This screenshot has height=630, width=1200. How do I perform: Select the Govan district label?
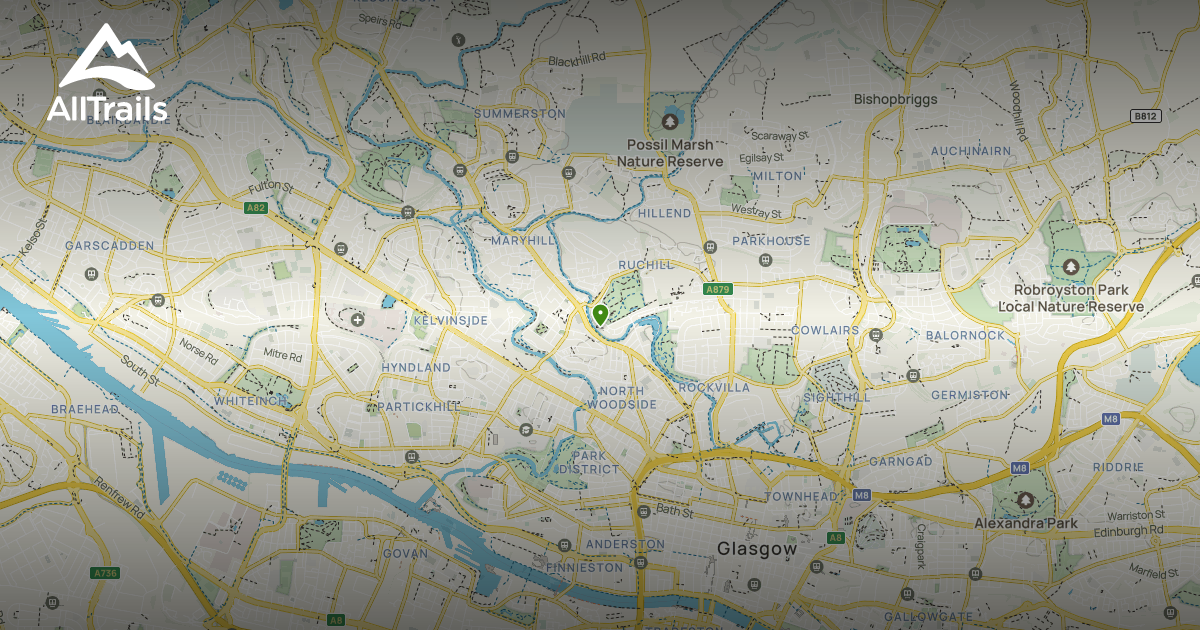(404, 553)
